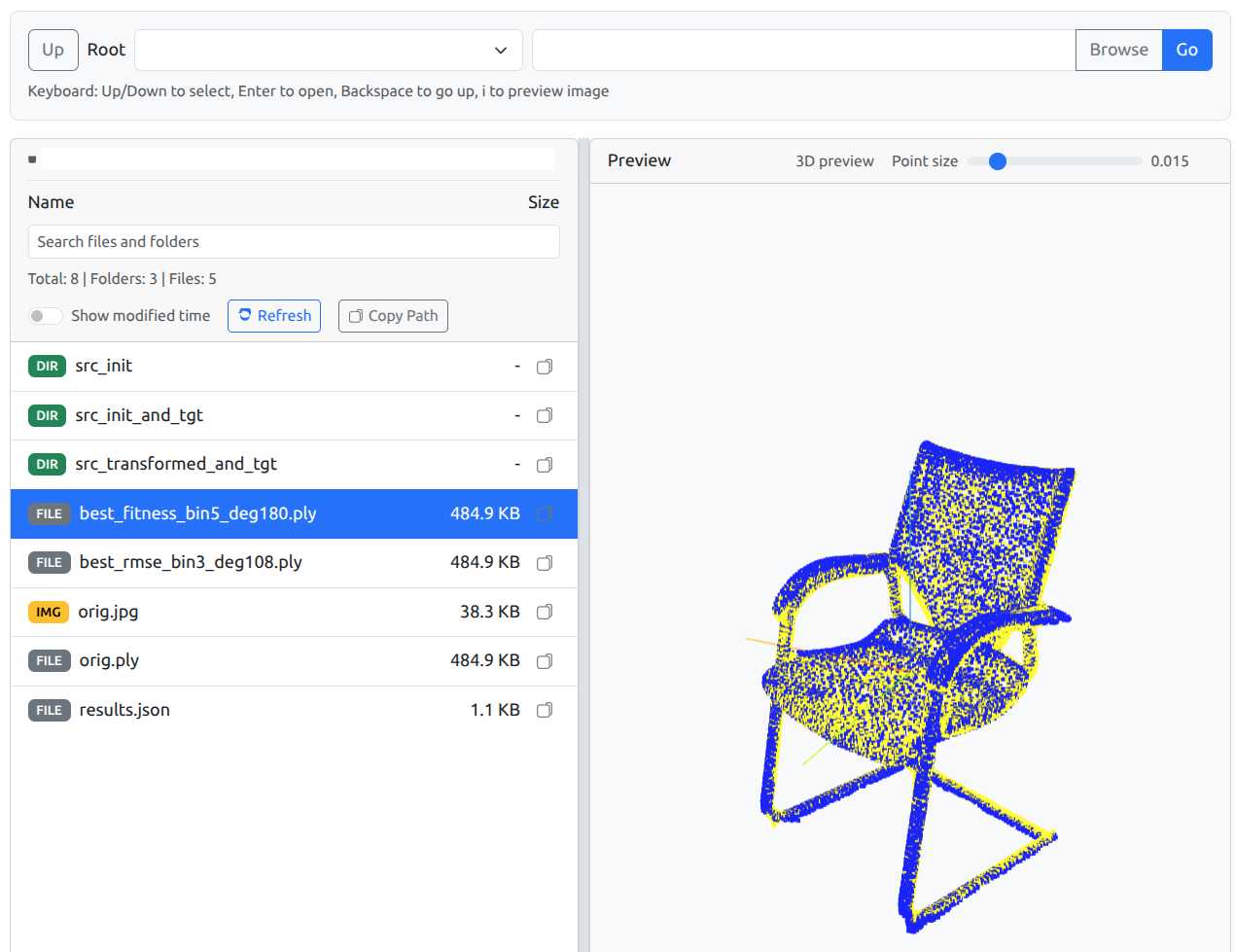Click the search files and folders field

tap(294, 241)
